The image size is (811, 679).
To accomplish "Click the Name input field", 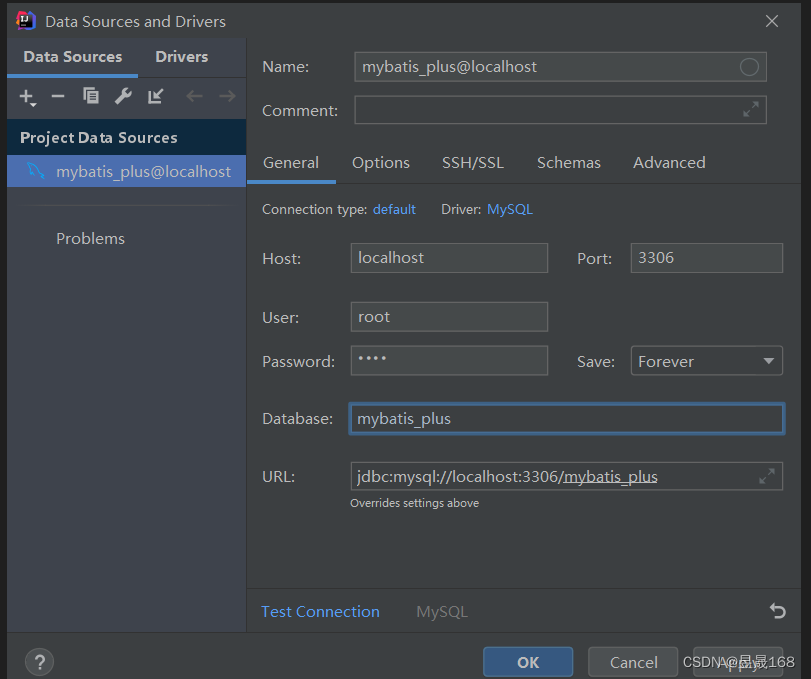I will coord(560,67).
